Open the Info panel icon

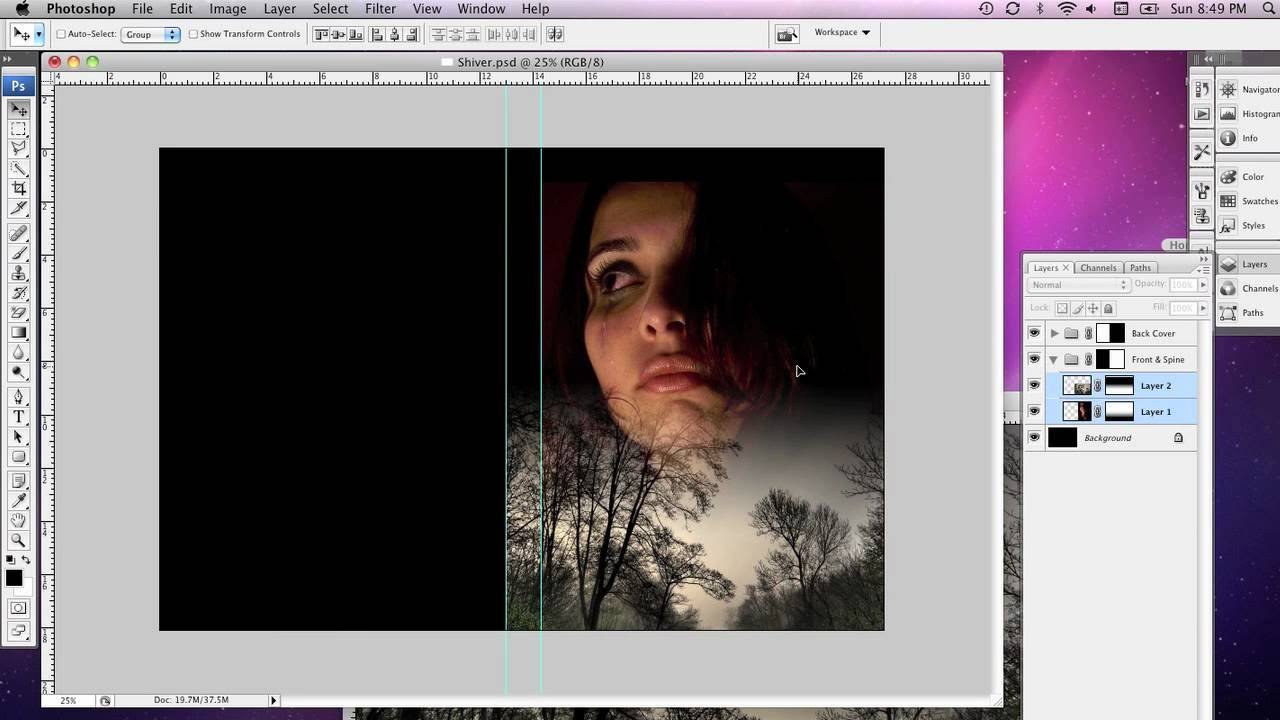point(1228,138)
